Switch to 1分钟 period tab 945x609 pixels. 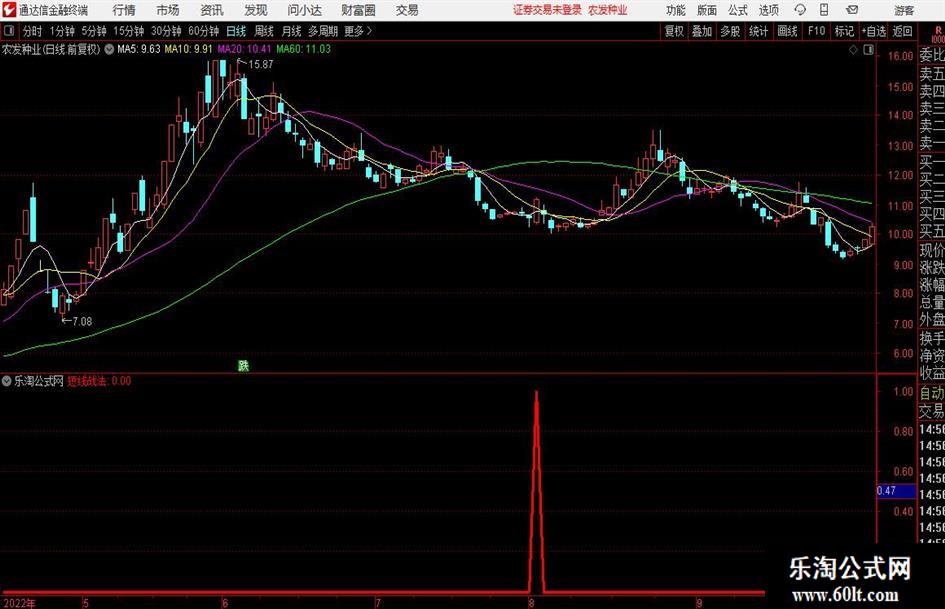coord(61,31)
